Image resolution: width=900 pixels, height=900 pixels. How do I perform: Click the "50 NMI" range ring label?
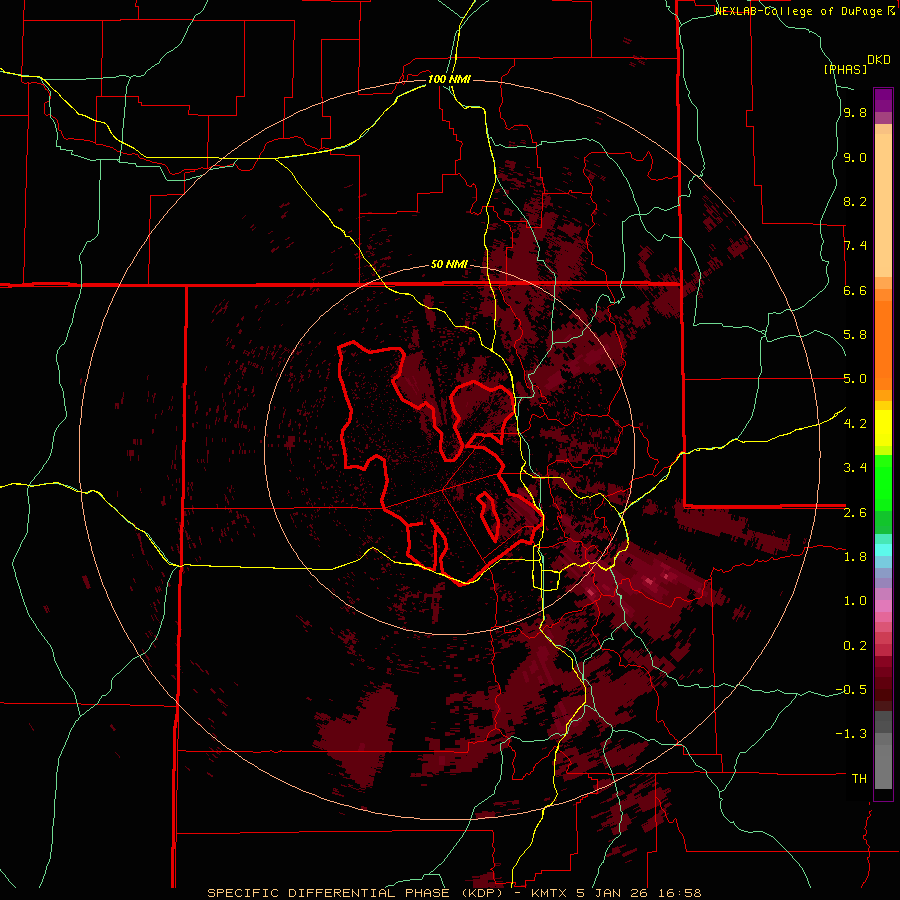pyautogui.click(x=449, y=265)
